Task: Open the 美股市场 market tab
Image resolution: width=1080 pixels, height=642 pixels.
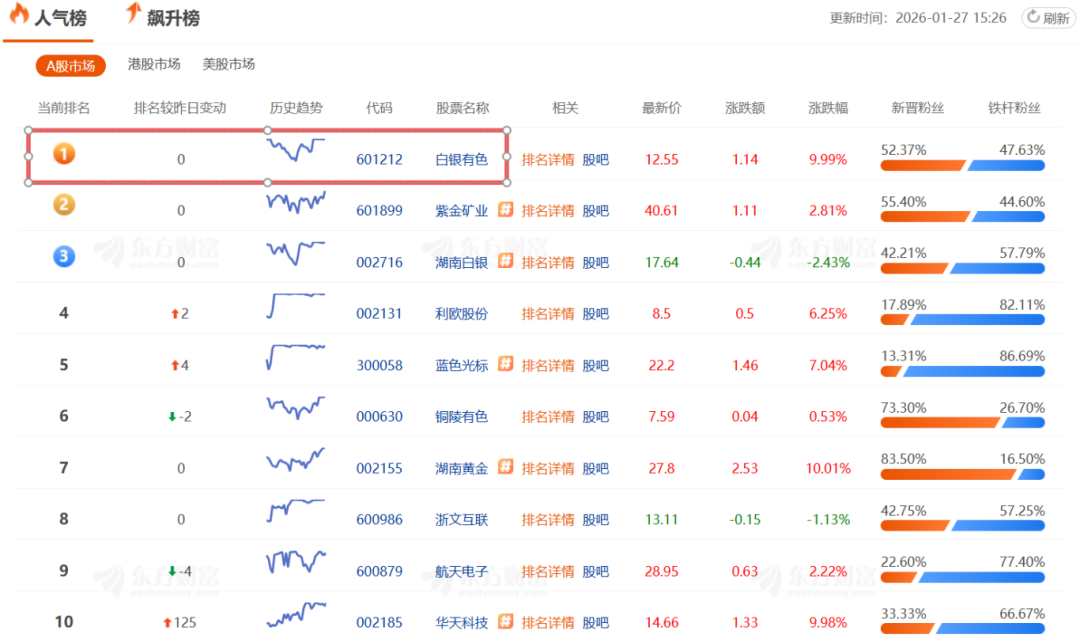Action: (x=228, y=64)
